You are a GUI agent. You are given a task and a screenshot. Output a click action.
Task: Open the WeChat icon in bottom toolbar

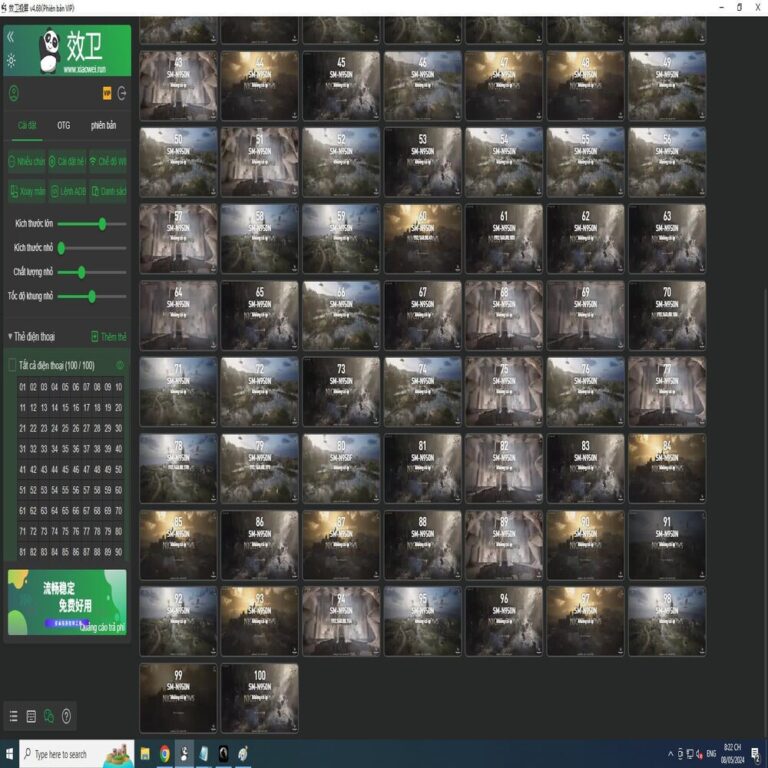(x=48, y=716)
